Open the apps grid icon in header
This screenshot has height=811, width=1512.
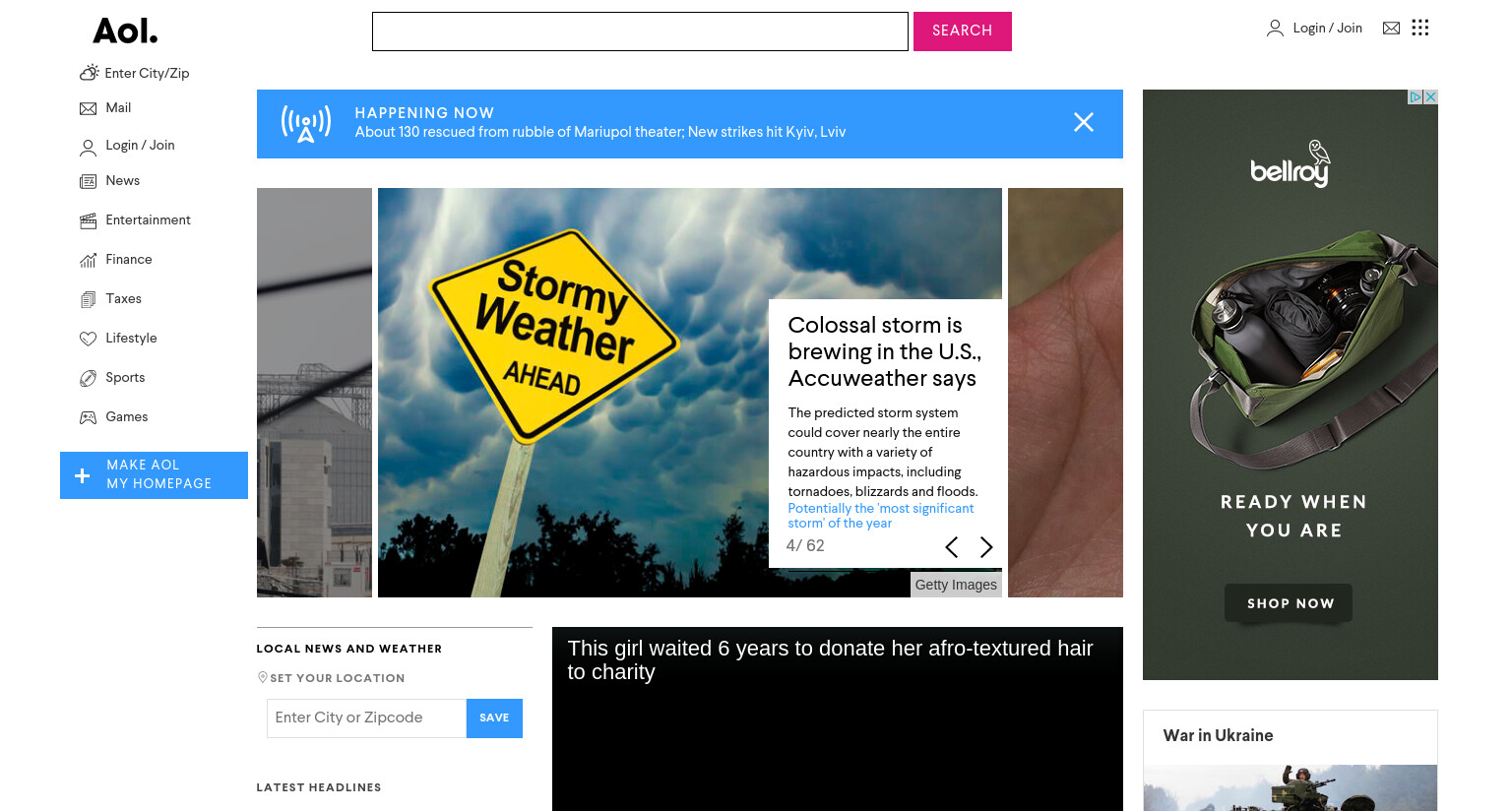point(1419,28)
